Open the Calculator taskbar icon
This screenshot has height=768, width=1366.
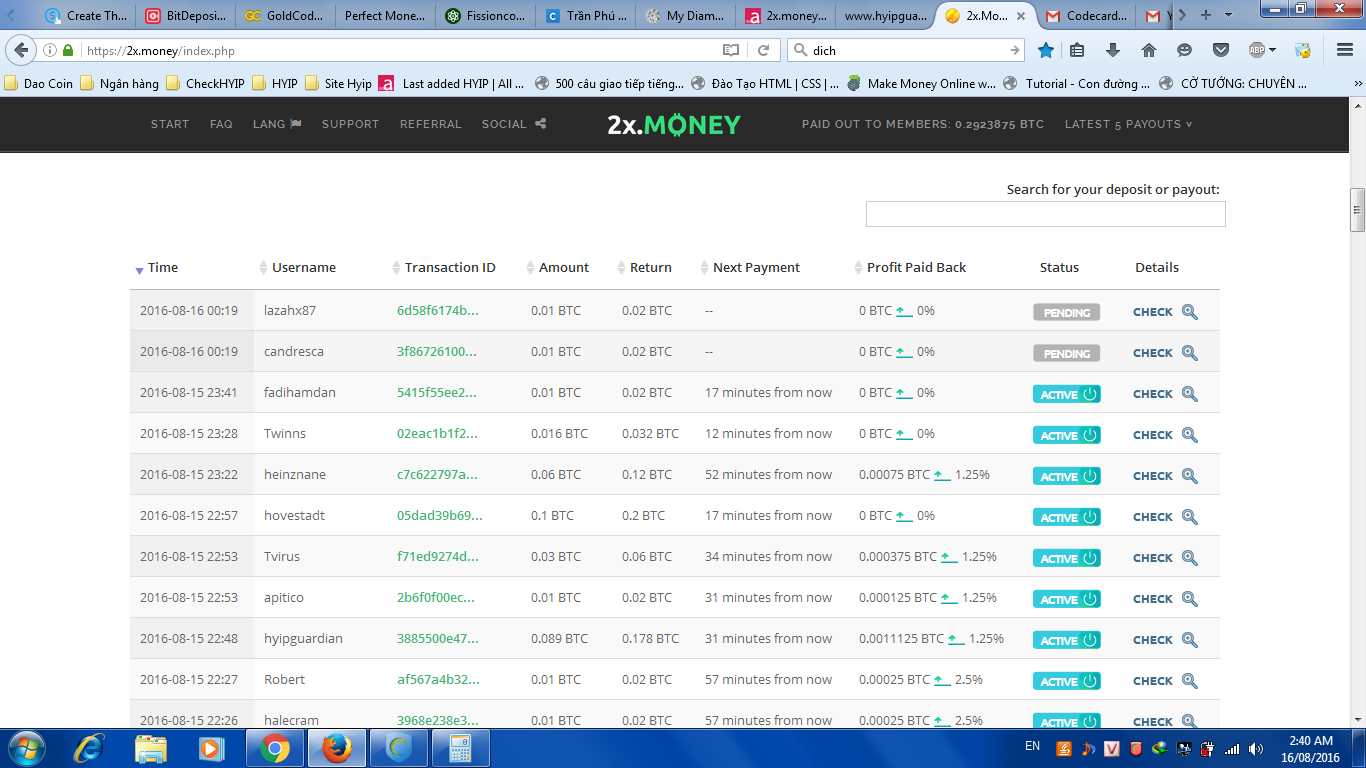point(460,748)
